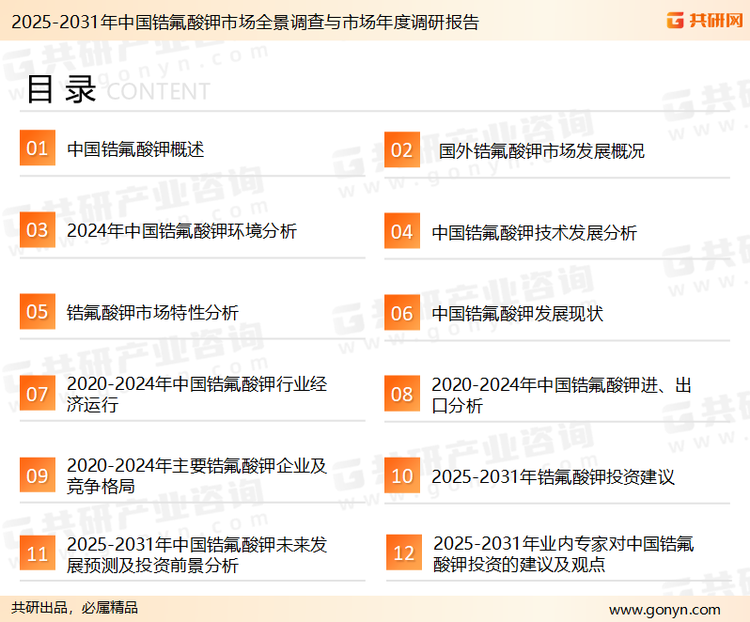
Task: Select the orange 03 number badge
Action: pos(37,230)
